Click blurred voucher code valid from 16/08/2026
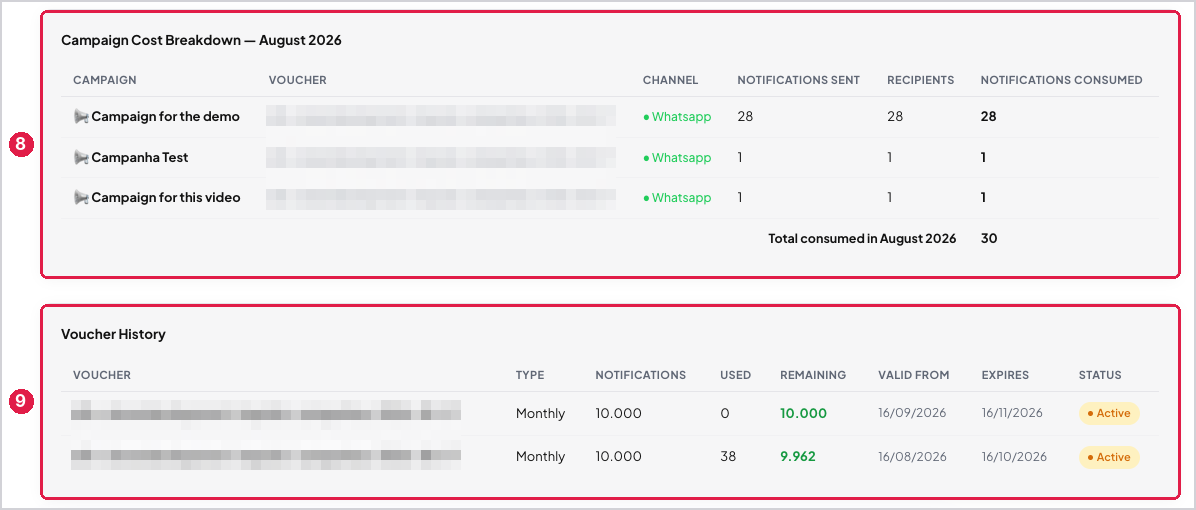 click(x=266, y=457)
